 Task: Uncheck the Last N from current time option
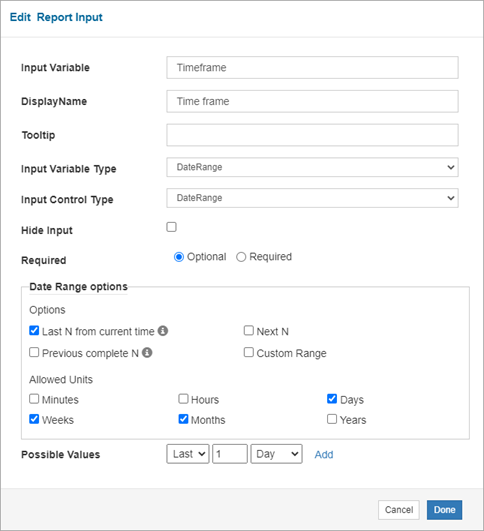(x=34, y=331)
